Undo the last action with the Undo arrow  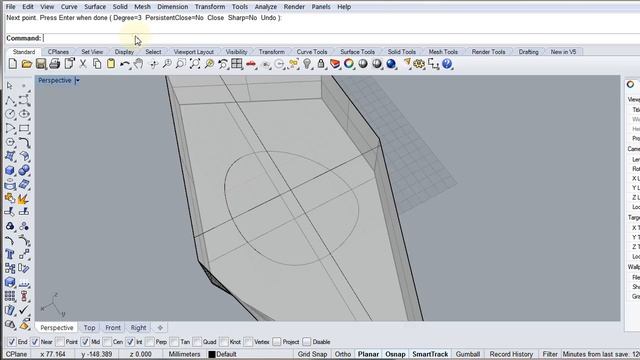click(125, 64)
